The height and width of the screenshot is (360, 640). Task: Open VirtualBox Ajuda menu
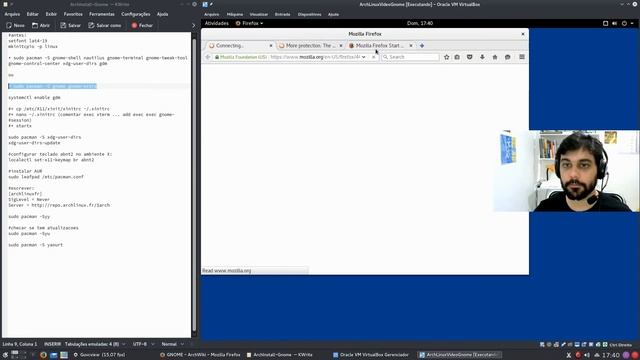pos(333,14)
